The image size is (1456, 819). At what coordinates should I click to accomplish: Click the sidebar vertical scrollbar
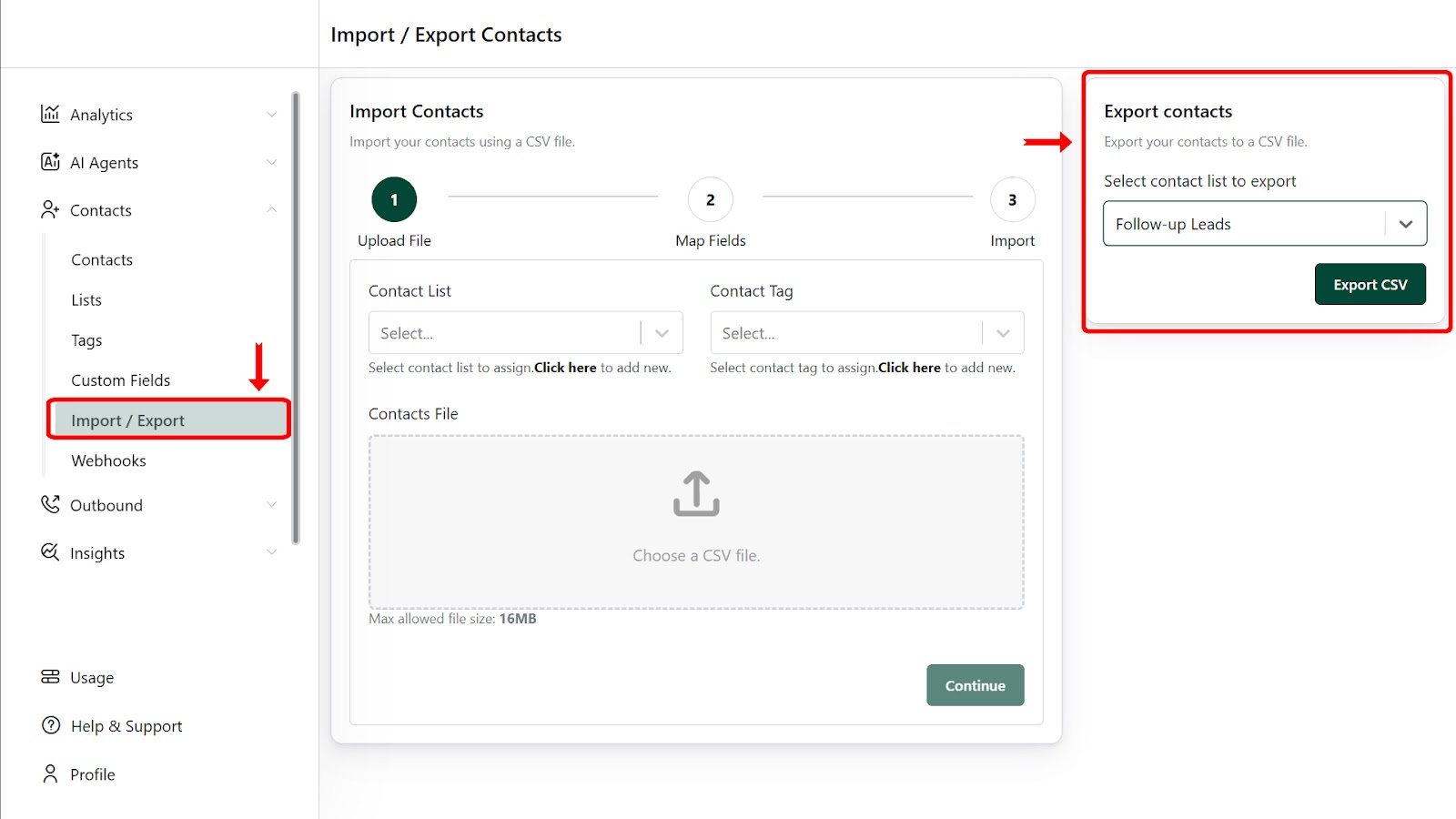296,318
